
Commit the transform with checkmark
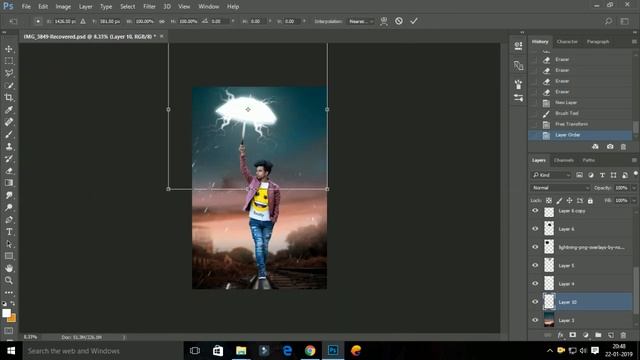[414, 21]
